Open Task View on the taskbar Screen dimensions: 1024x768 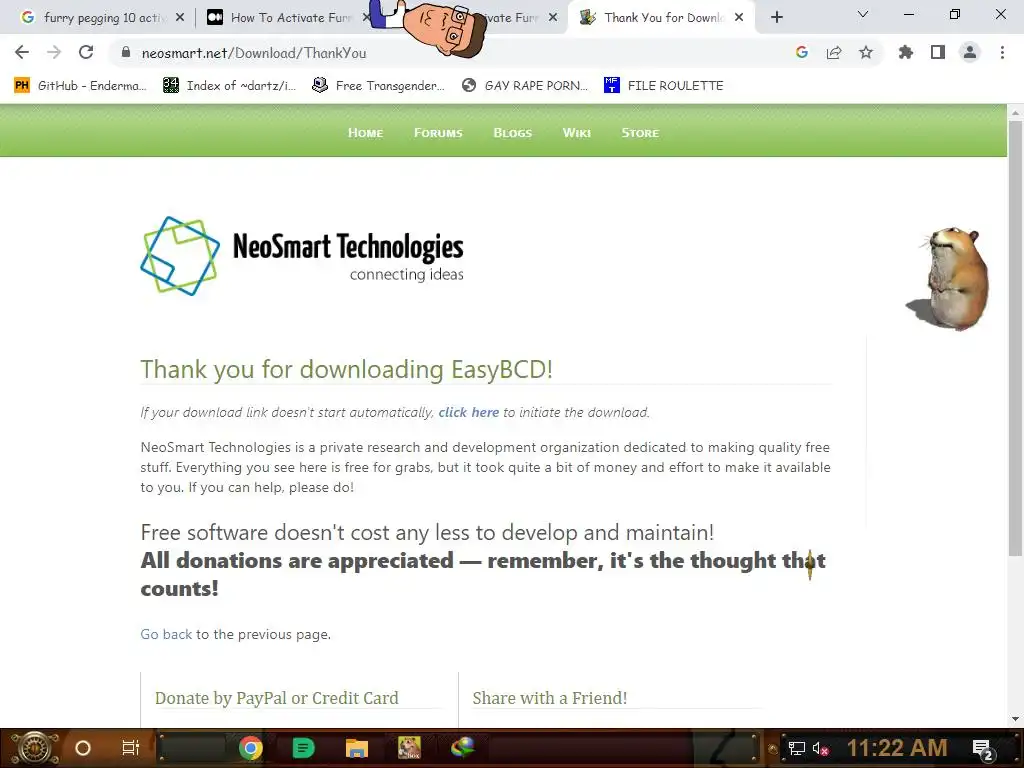point(131,748)
